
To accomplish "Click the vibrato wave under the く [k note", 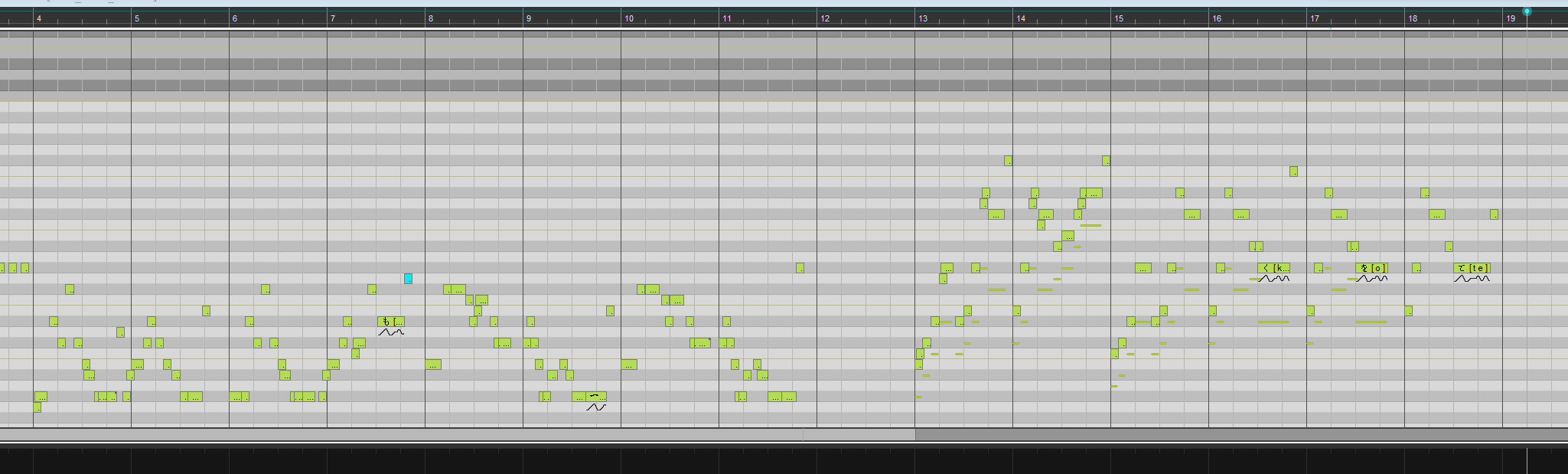I will (1273, 279).
